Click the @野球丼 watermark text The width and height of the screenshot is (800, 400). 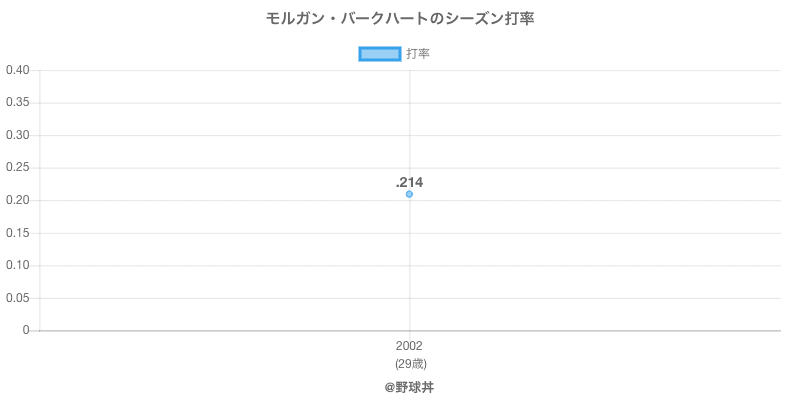410,386
